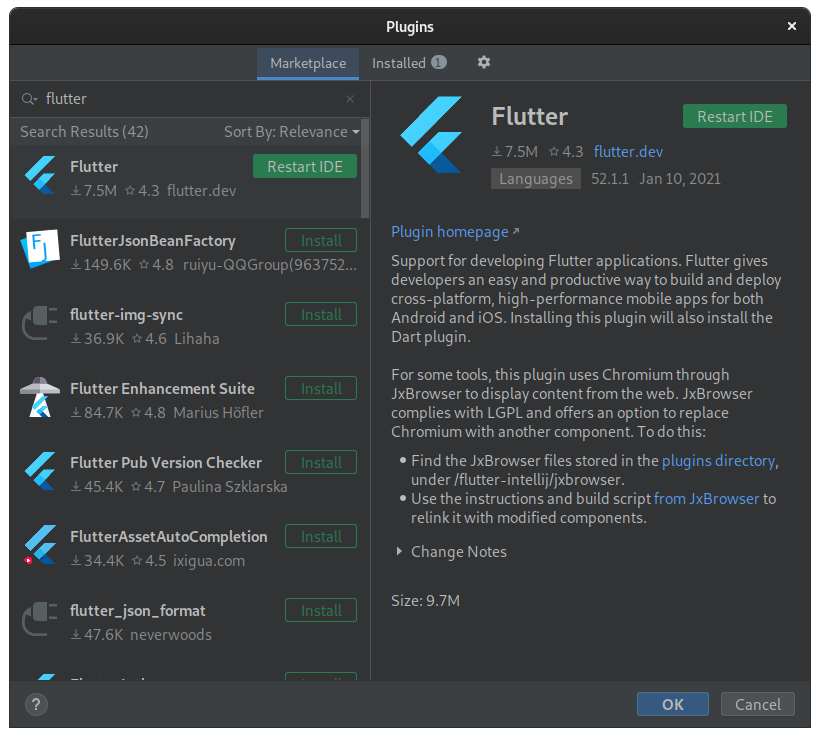Image resolution: width=820 pixels, height=737 pixels.
Task: Click vendor name neverwoods
Action: (170, 635)
